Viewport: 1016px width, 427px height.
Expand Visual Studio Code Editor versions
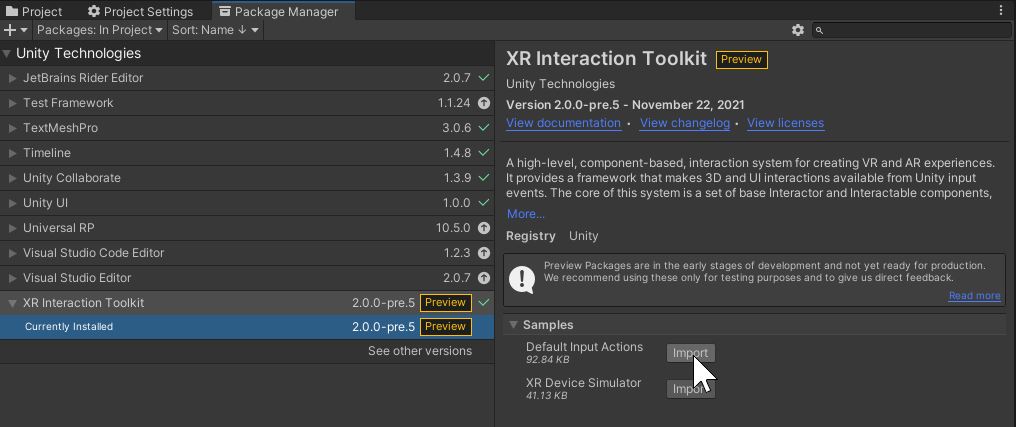pos(12,253)
